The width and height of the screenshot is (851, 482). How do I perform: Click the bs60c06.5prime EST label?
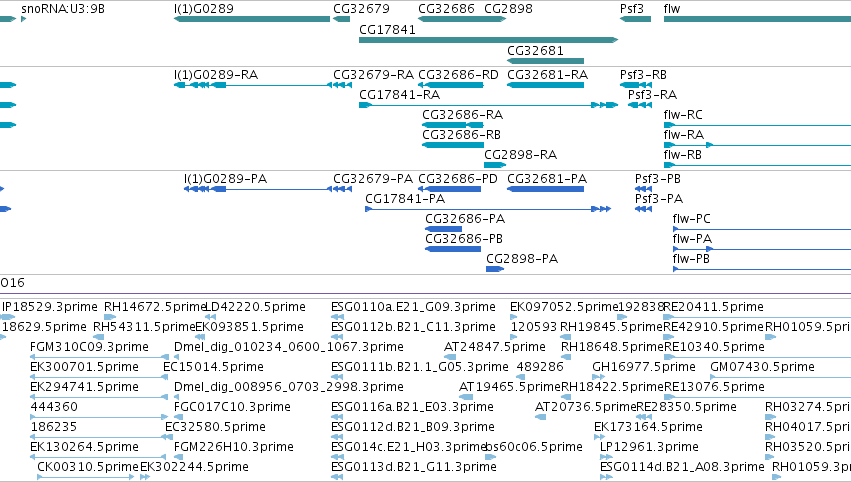point(534,448)
